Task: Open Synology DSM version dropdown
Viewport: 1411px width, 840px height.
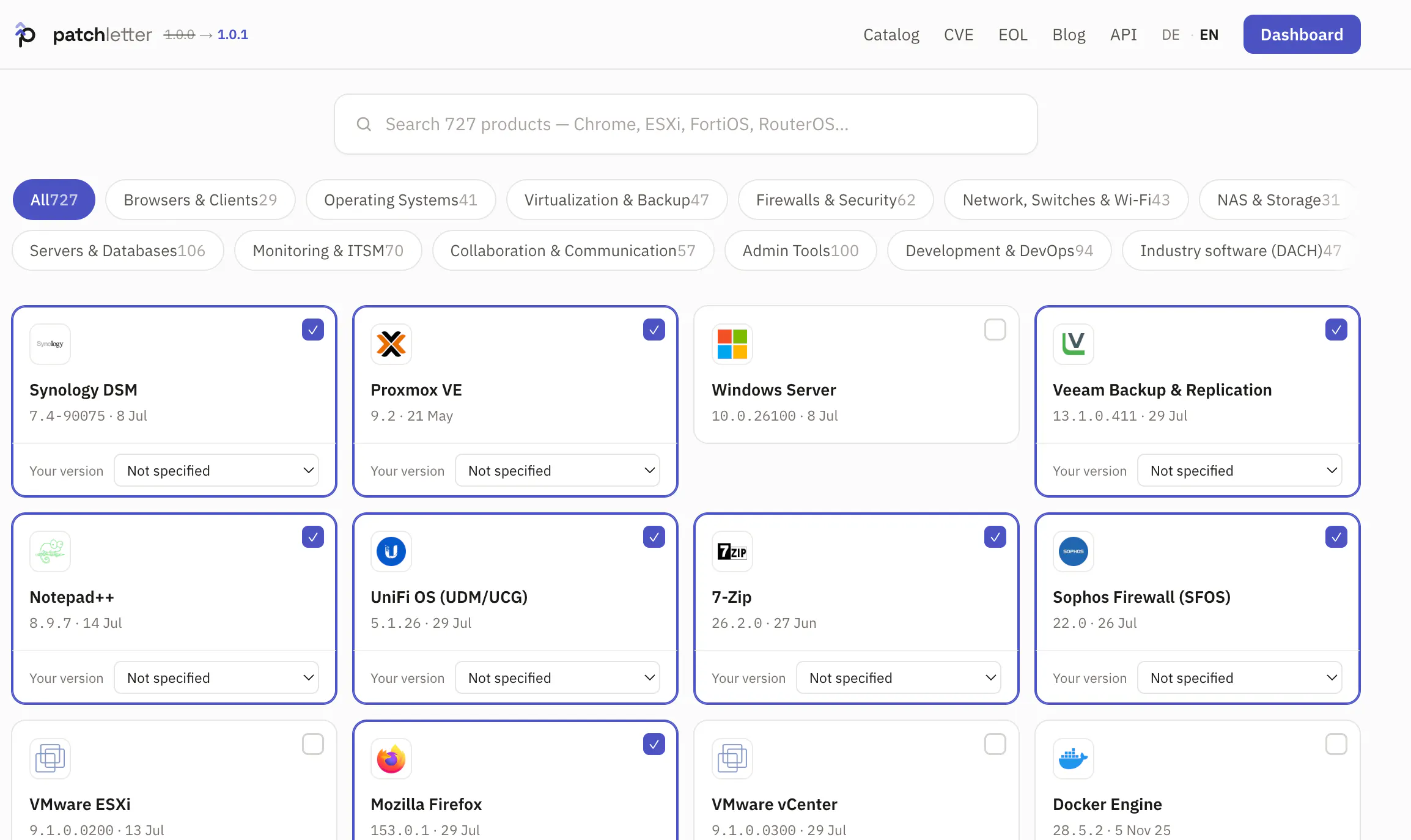Action: coord(216,470)
